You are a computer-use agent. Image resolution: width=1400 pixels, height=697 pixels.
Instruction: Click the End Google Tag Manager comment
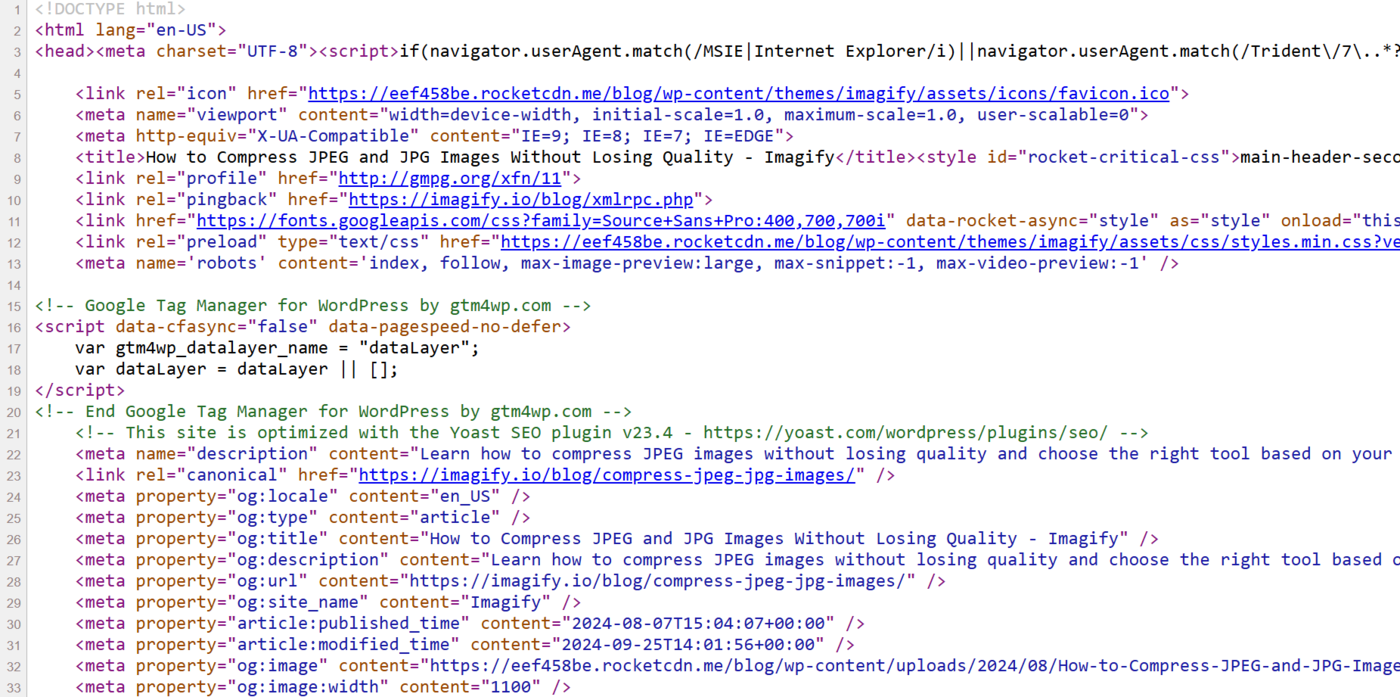pos(333,412)
